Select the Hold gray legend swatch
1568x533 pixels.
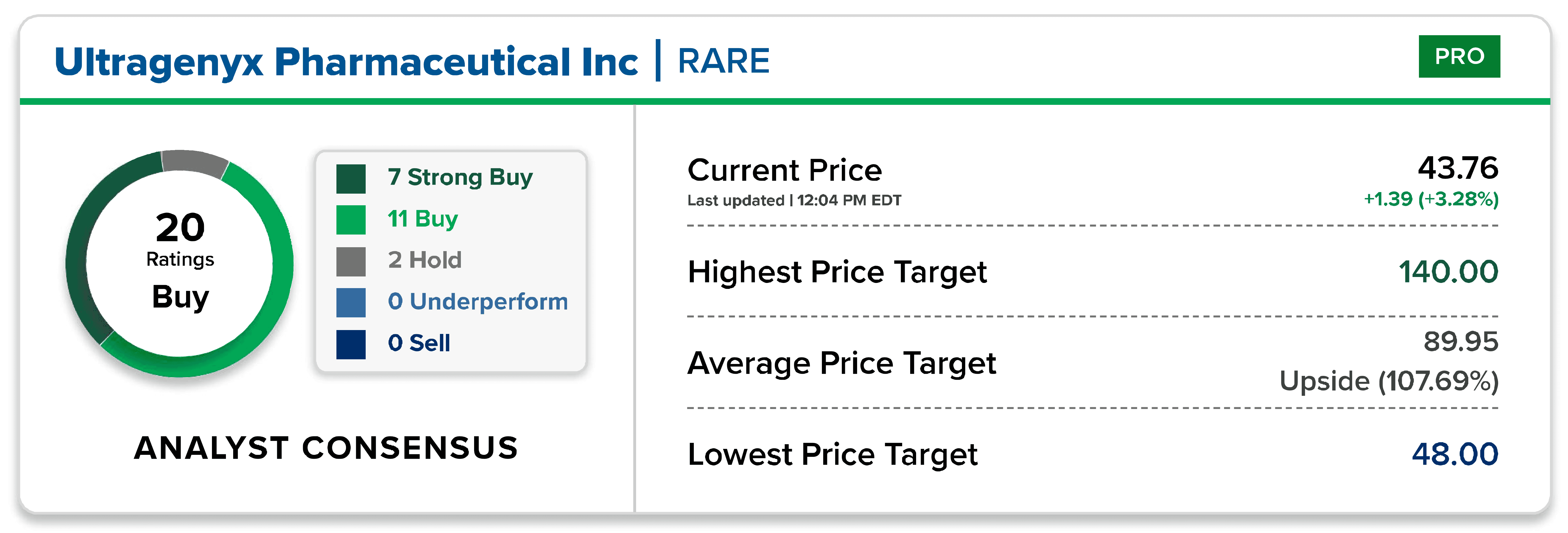(x=351, y=261)
